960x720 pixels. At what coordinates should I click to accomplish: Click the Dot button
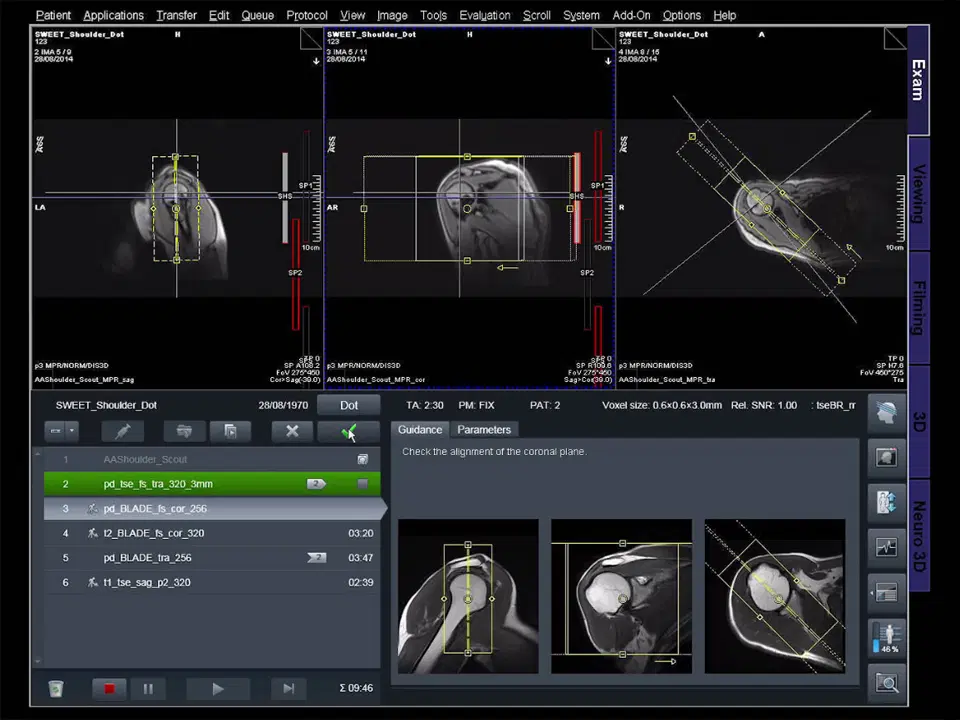(x=348, y=405)
